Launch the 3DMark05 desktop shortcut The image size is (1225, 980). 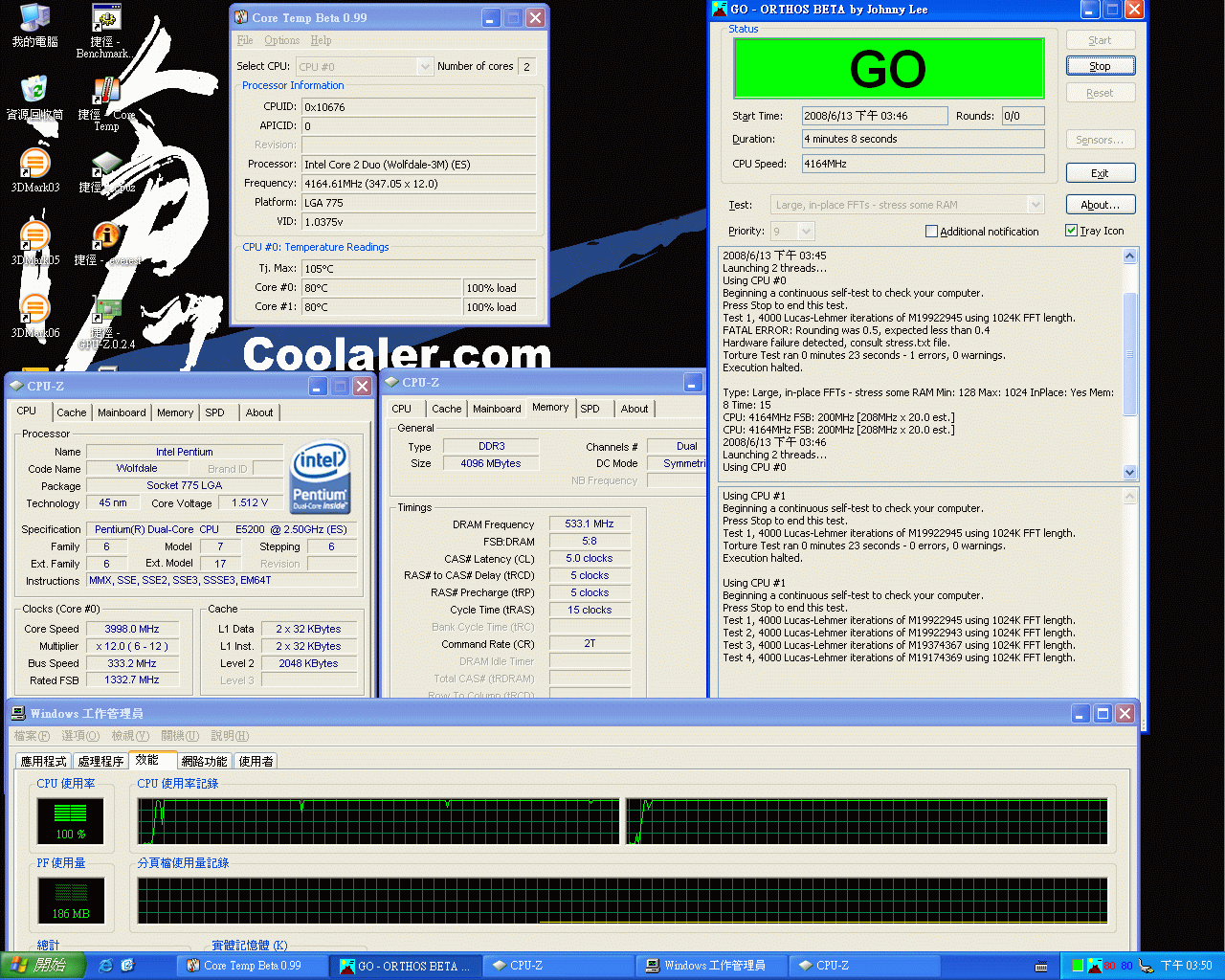(x=34, y=243)
